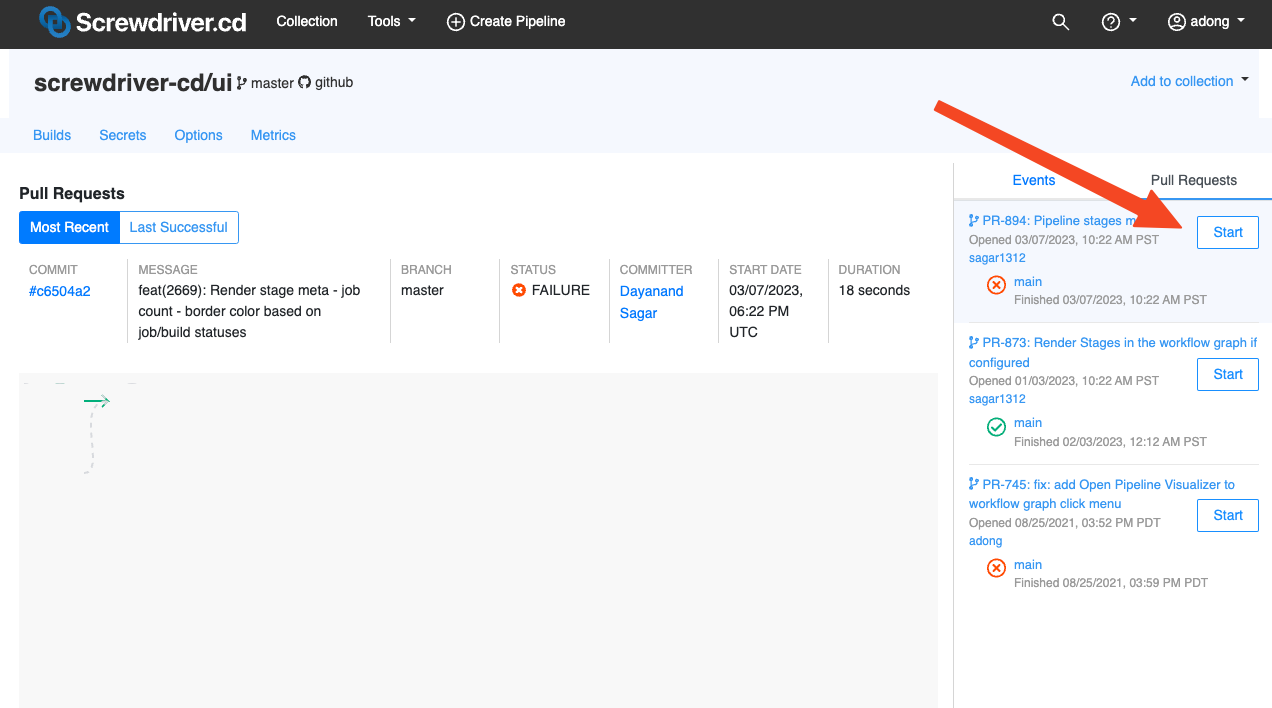Expand the help menu dropdown arrow
Image resolution: width=1272 pixels, height=708 pixels.
coord(1133,21)
